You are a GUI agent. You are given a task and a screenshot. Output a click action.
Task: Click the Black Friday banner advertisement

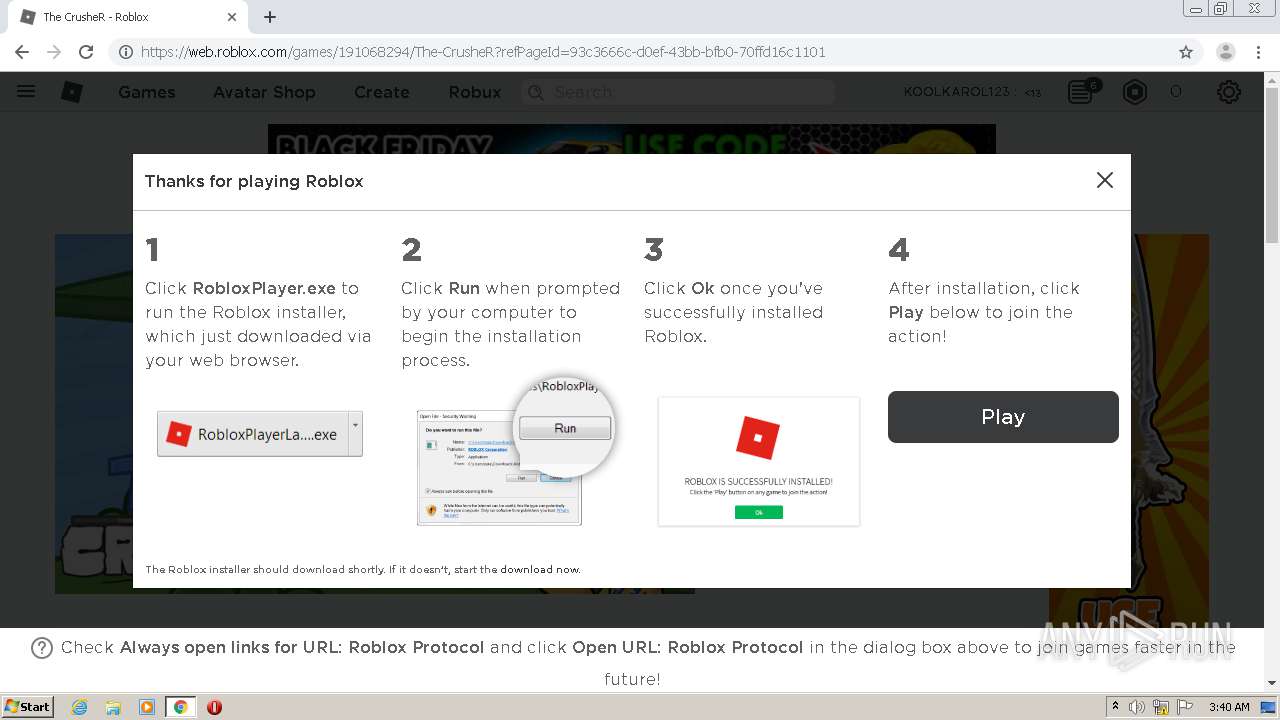point(632,139)
